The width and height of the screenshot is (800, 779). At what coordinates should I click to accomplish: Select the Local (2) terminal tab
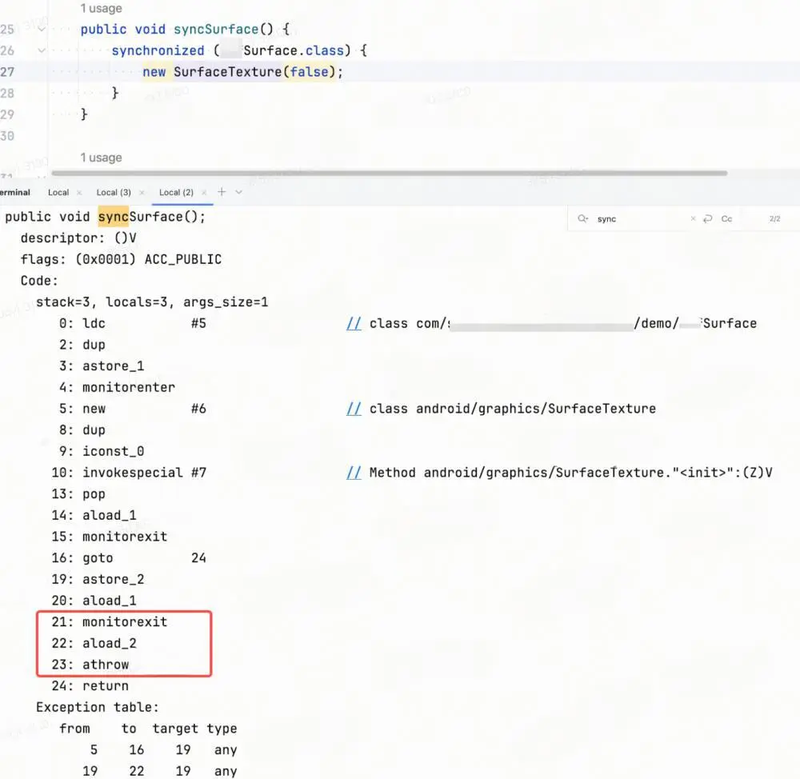pyautogui.click(x=176, y=192)
